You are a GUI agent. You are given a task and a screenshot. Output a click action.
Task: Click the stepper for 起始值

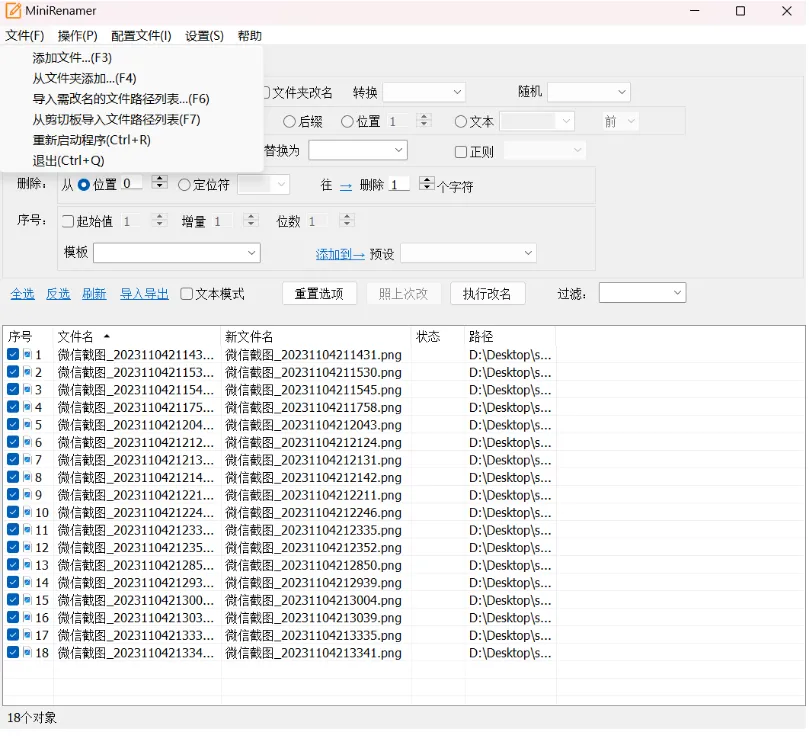pos(159,220)
